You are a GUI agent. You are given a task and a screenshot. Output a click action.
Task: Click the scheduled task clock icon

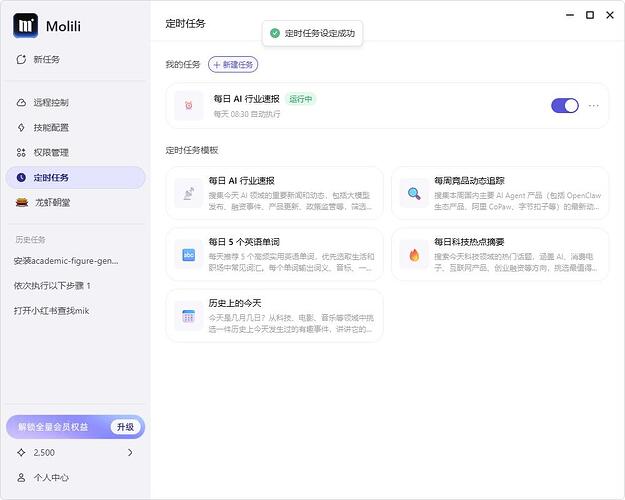(x=21, y=177)
